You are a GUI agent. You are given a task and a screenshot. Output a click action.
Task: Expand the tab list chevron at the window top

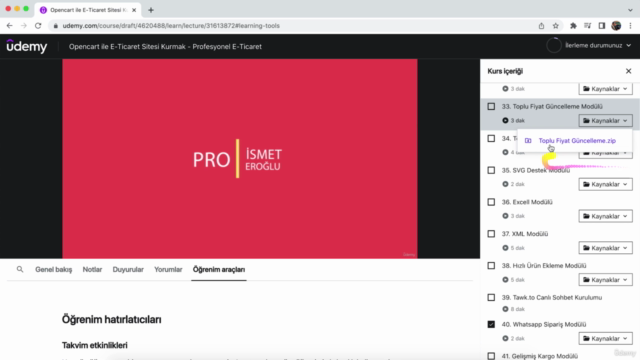pos(630,10)
